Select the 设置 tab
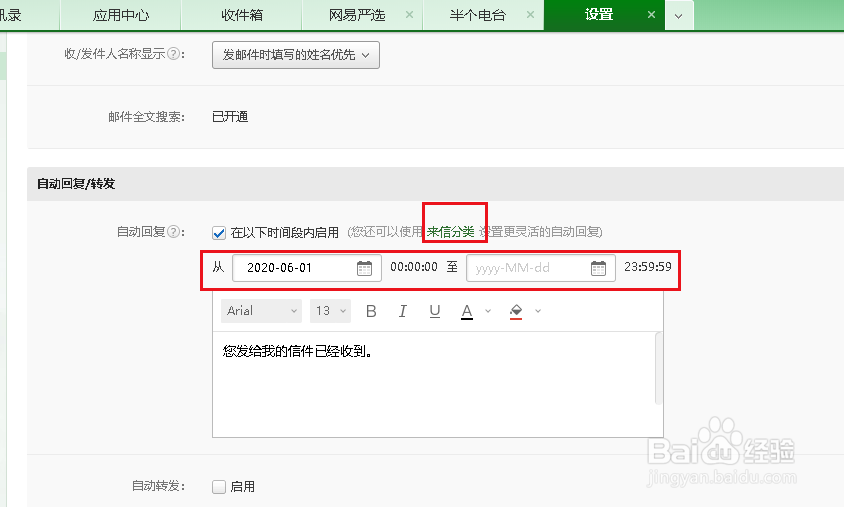844x507 pixels. tap(599, 15)
